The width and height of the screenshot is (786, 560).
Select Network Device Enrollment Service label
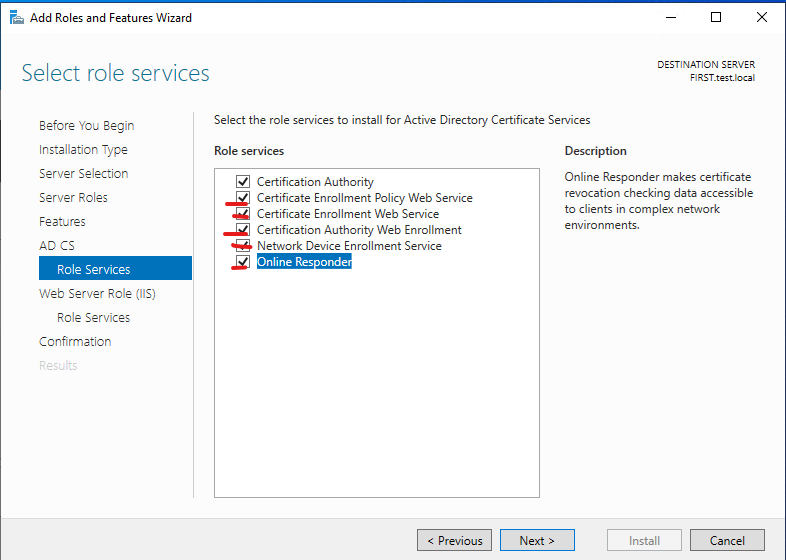(x=349, y=246)
